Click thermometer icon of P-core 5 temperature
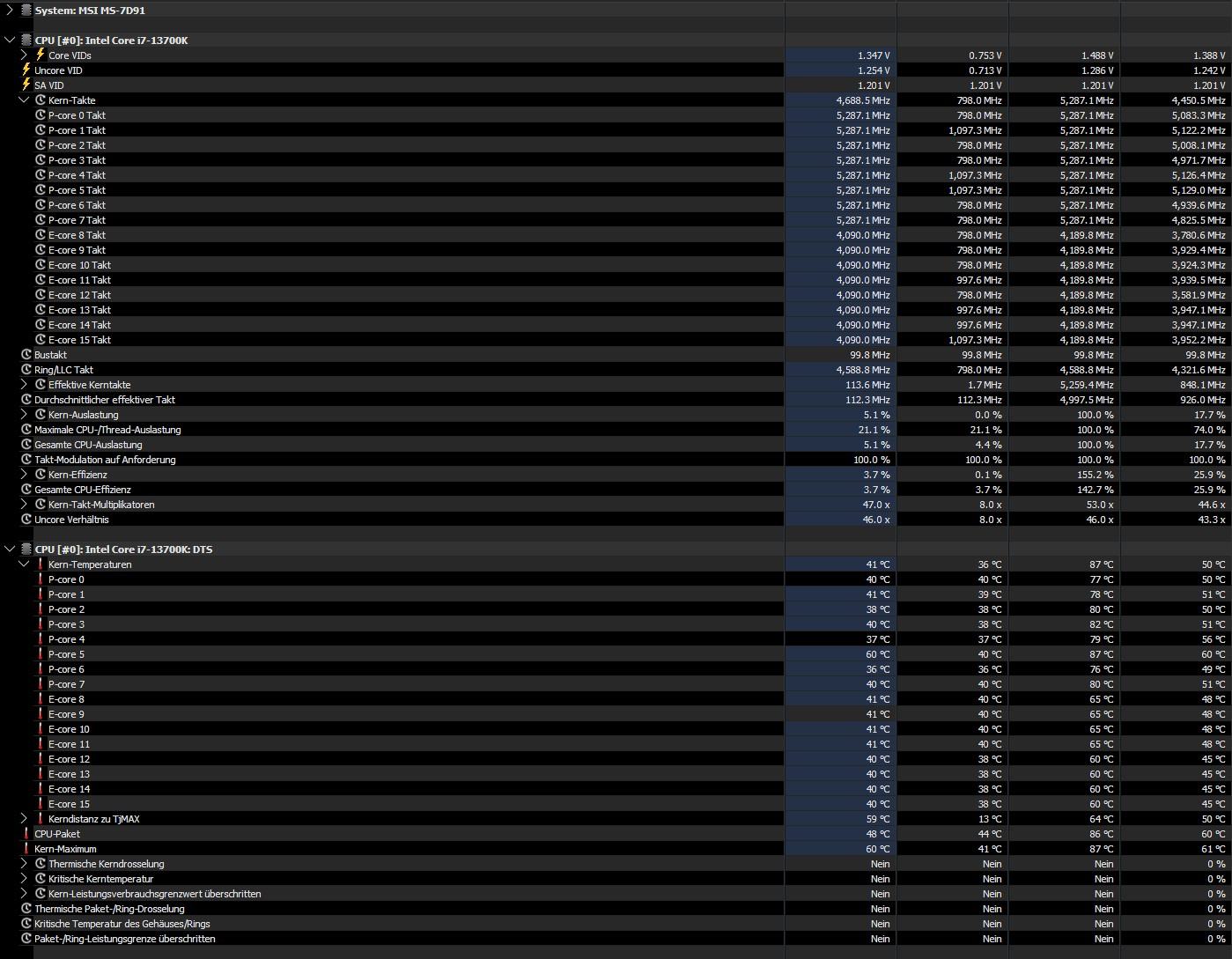Image resolution: width=1232 pixels, height=959 pixels. coord(41,654)
